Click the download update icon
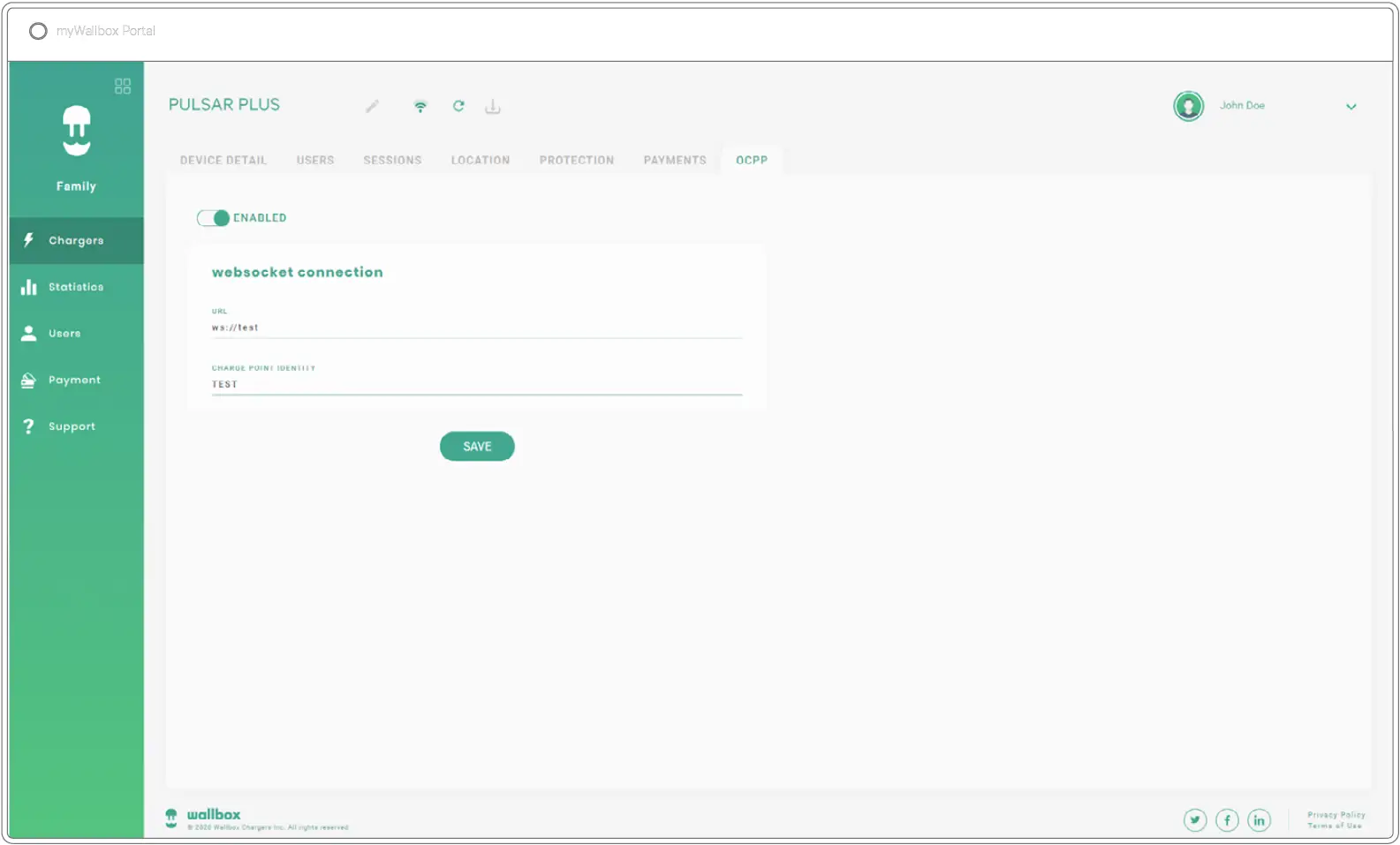The height and width of the screenshot is (845, 1400). click(x=493, y=107)
